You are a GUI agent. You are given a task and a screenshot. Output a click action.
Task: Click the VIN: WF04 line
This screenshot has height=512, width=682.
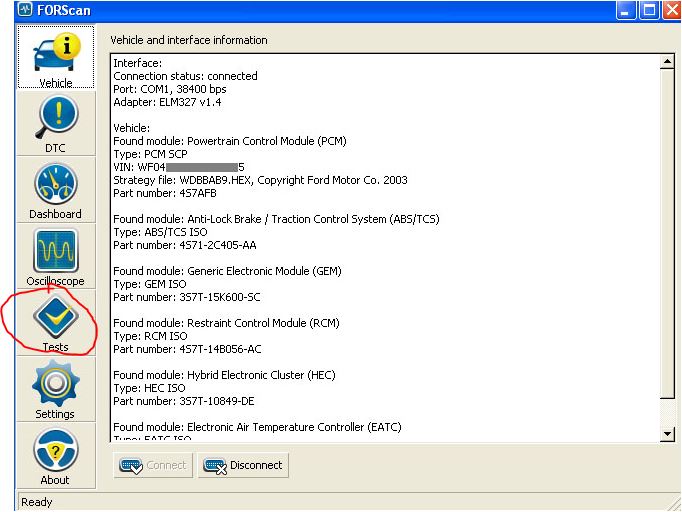[179, 167]
